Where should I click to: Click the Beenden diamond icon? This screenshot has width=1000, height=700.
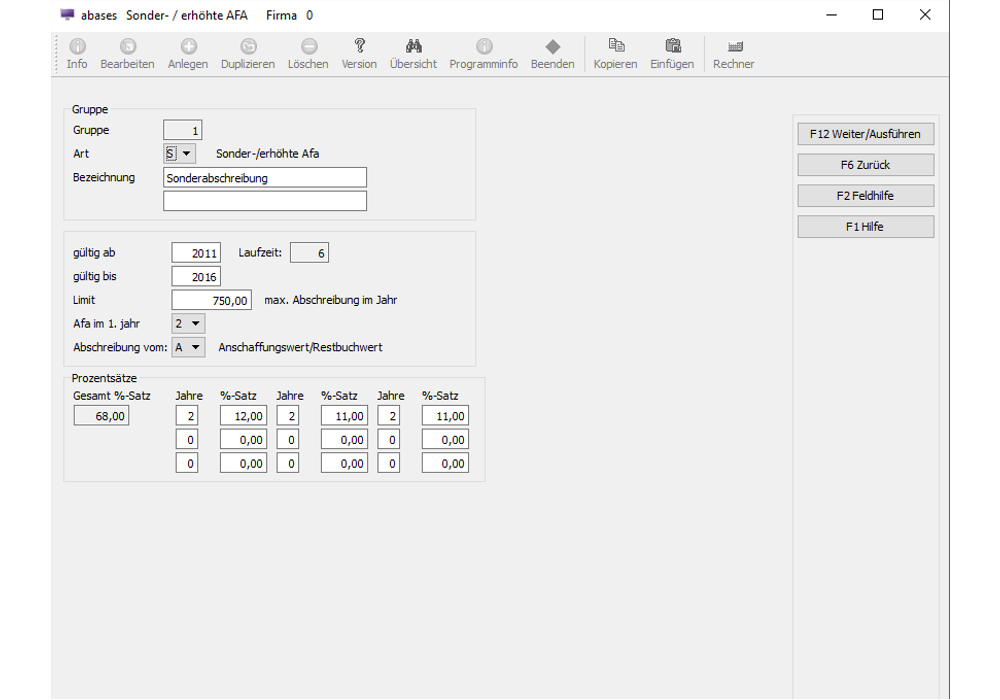(552, 47)
